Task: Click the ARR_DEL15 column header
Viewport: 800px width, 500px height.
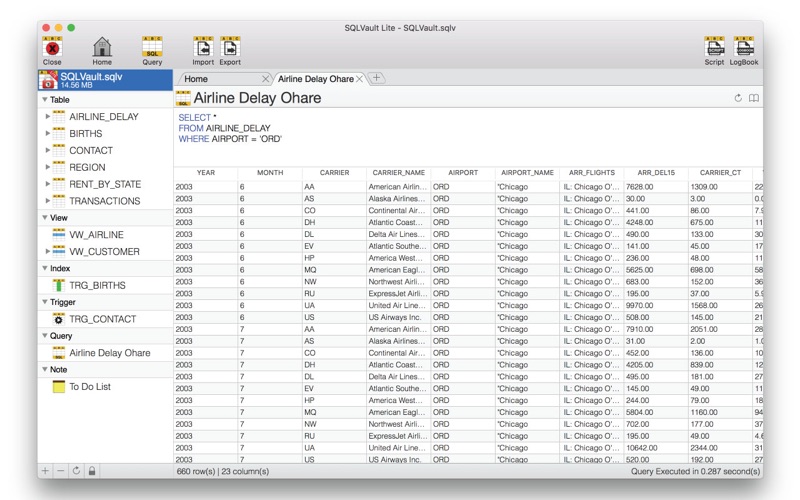Action: pos(656,173)
